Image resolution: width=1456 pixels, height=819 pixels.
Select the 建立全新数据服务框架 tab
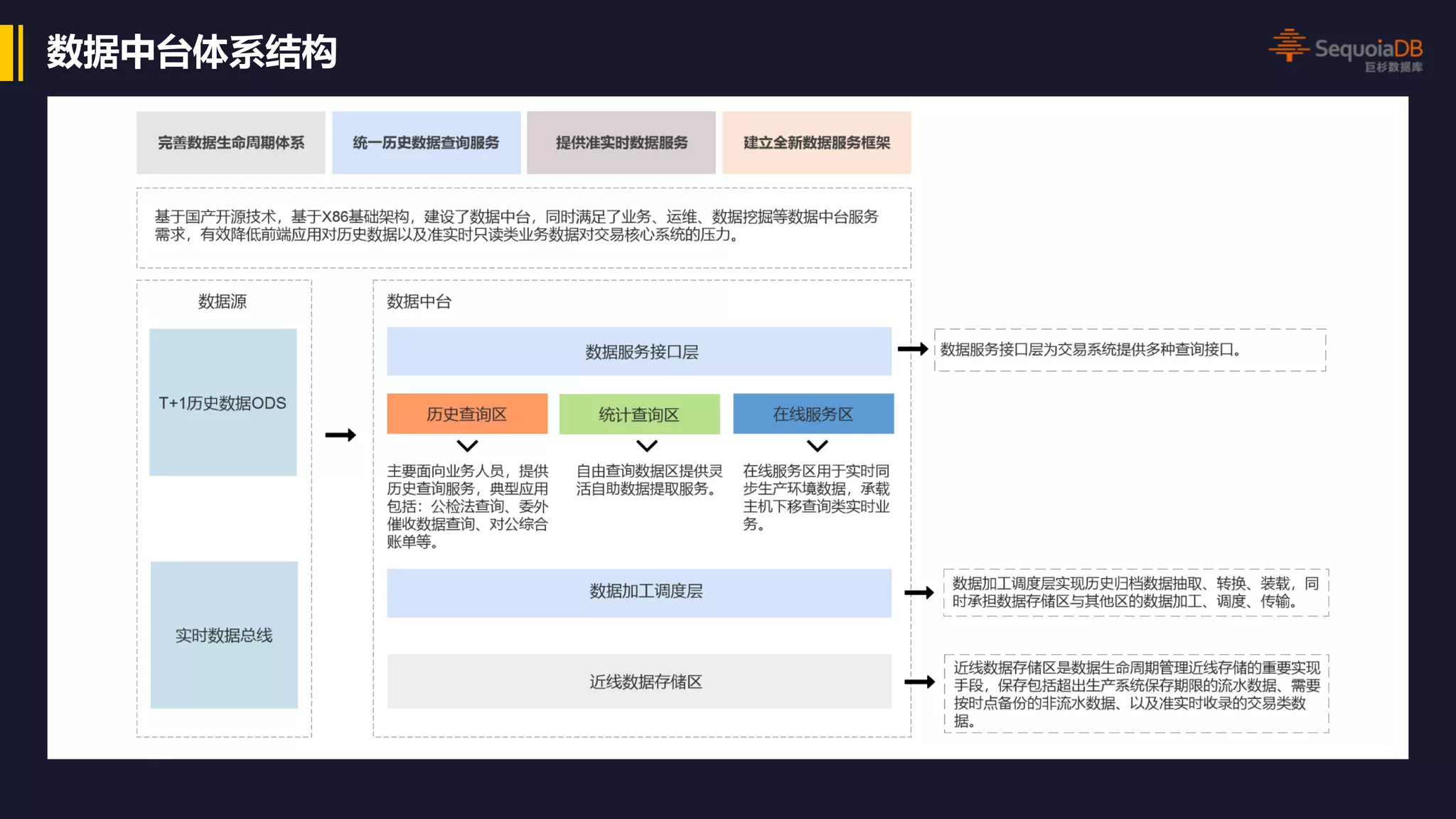pos(816,143)
